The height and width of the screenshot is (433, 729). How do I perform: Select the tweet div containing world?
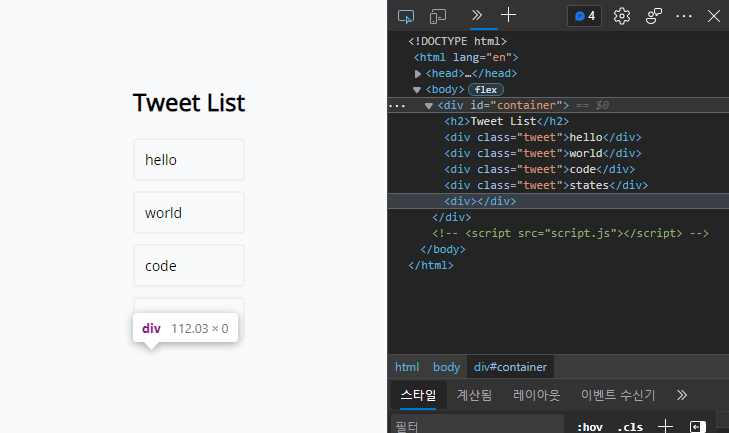tap(543, 153)
